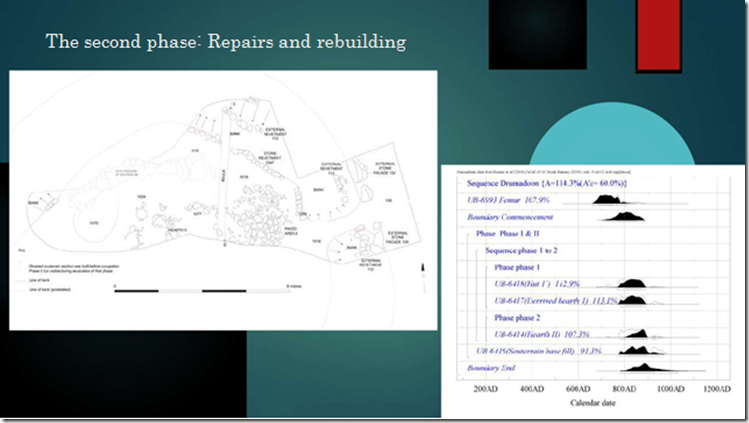The image size is (749, 423).
Task: Click the black-and-white scale bar on plan
Action: [x=202, y=290]
